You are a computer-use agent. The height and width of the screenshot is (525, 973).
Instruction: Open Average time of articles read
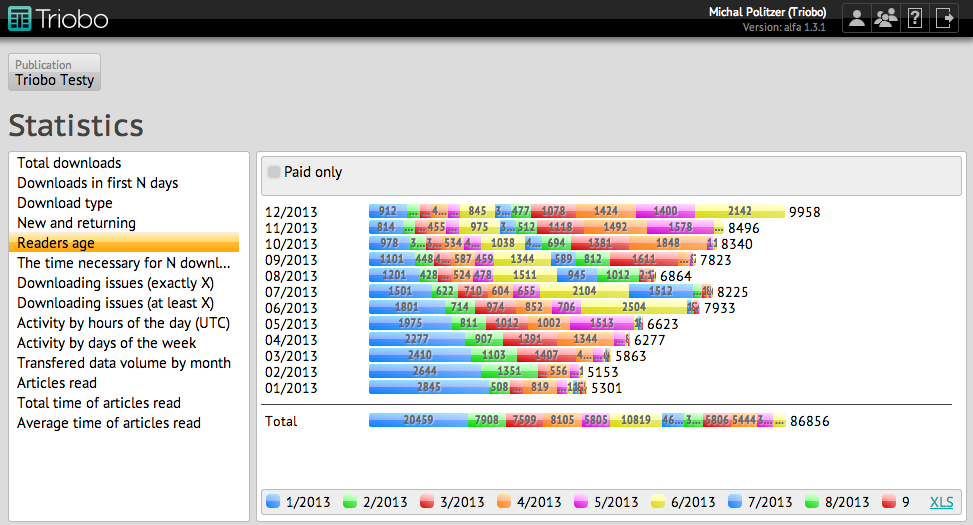coord(108,423)
